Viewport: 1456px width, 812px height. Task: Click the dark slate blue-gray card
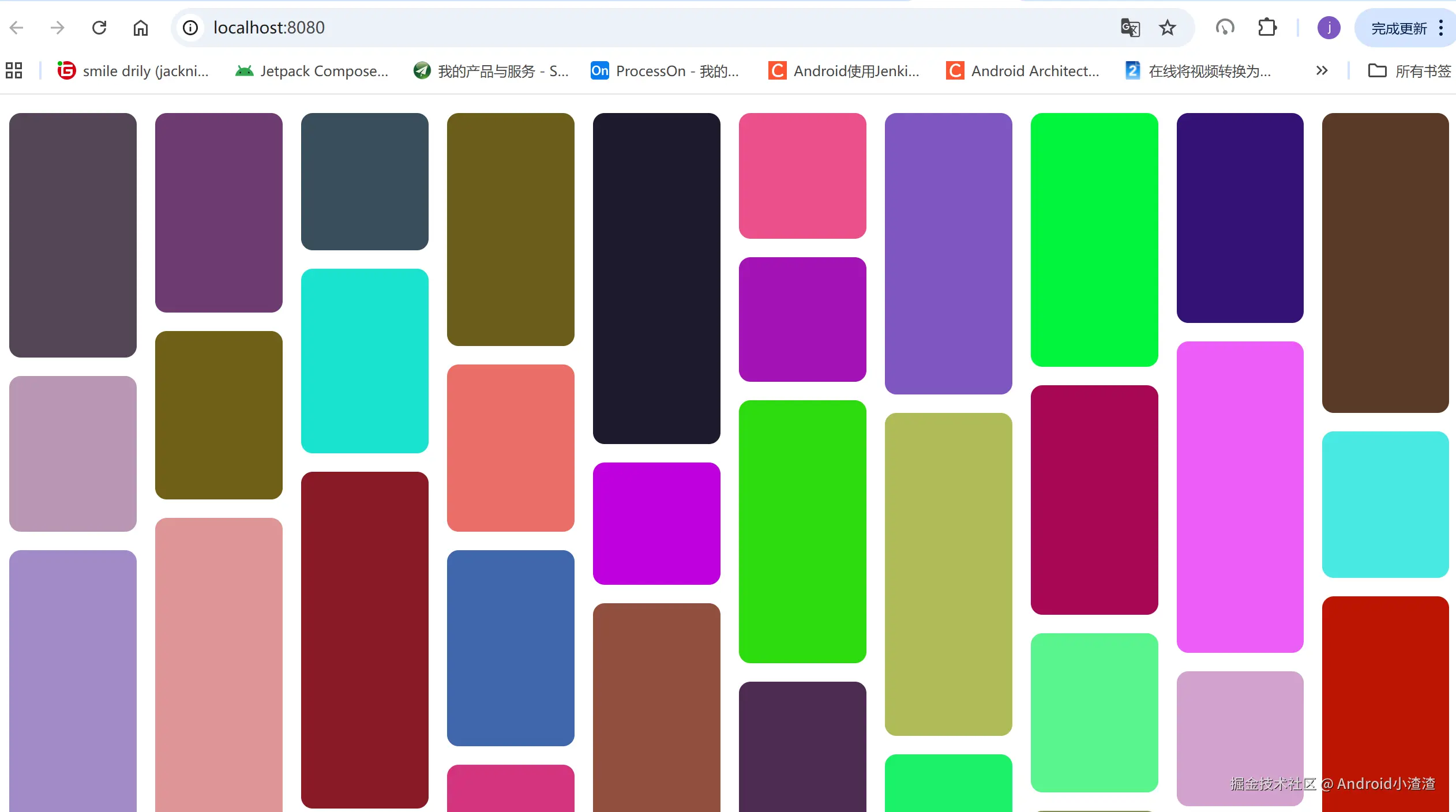point(365,182)
